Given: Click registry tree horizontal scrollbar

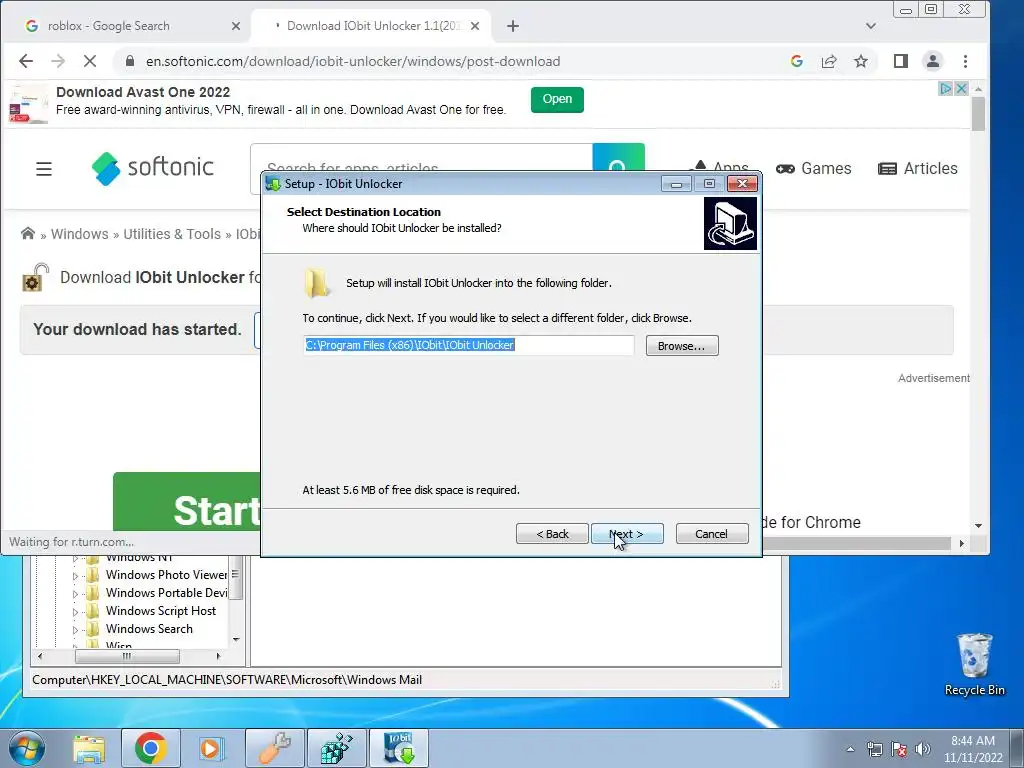Looking at the screenshot, I should (x=128, y=656).
